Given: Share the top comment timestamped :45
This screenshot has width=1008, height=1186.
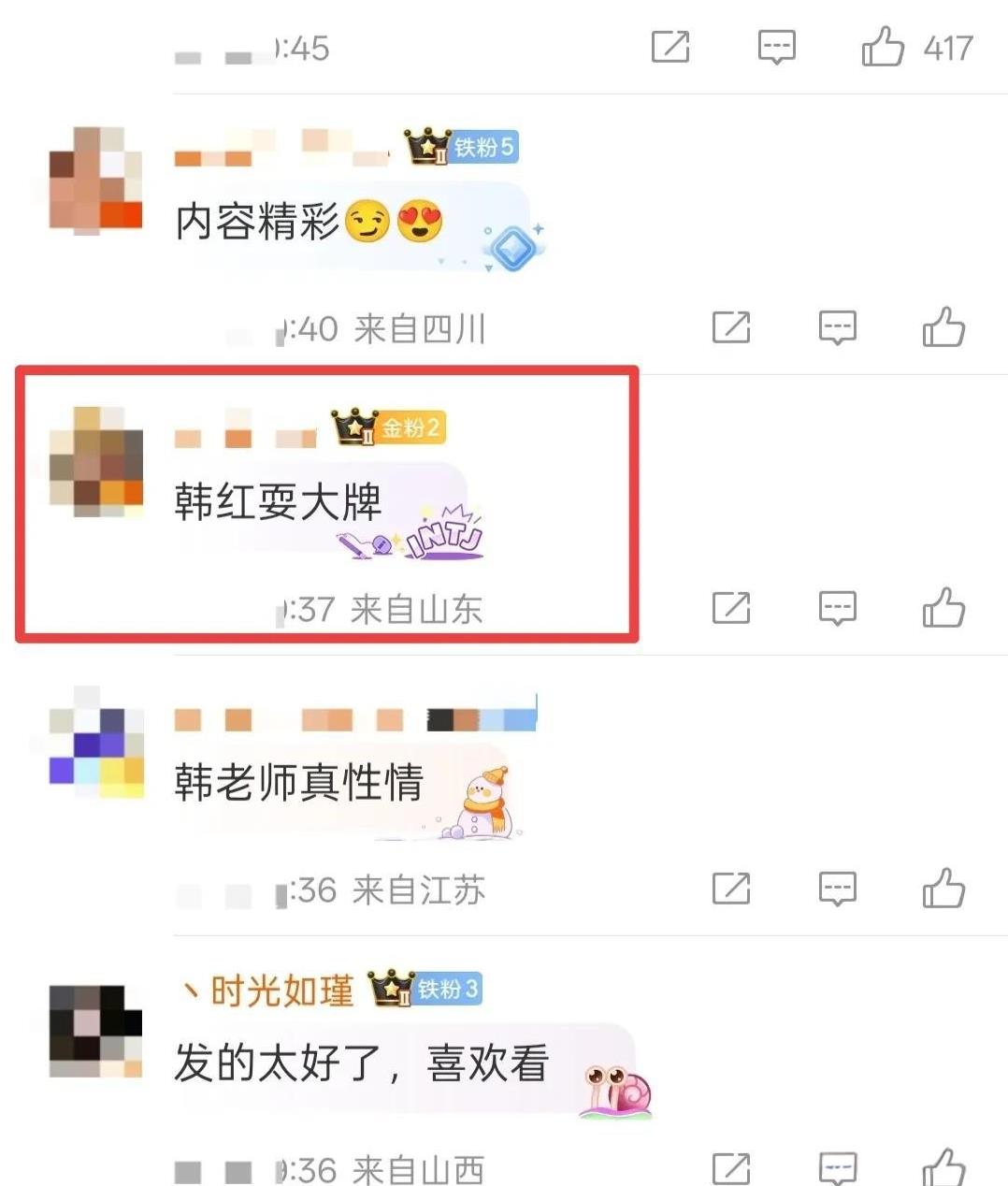Looking at the screenshot, I should click(670, 47).
